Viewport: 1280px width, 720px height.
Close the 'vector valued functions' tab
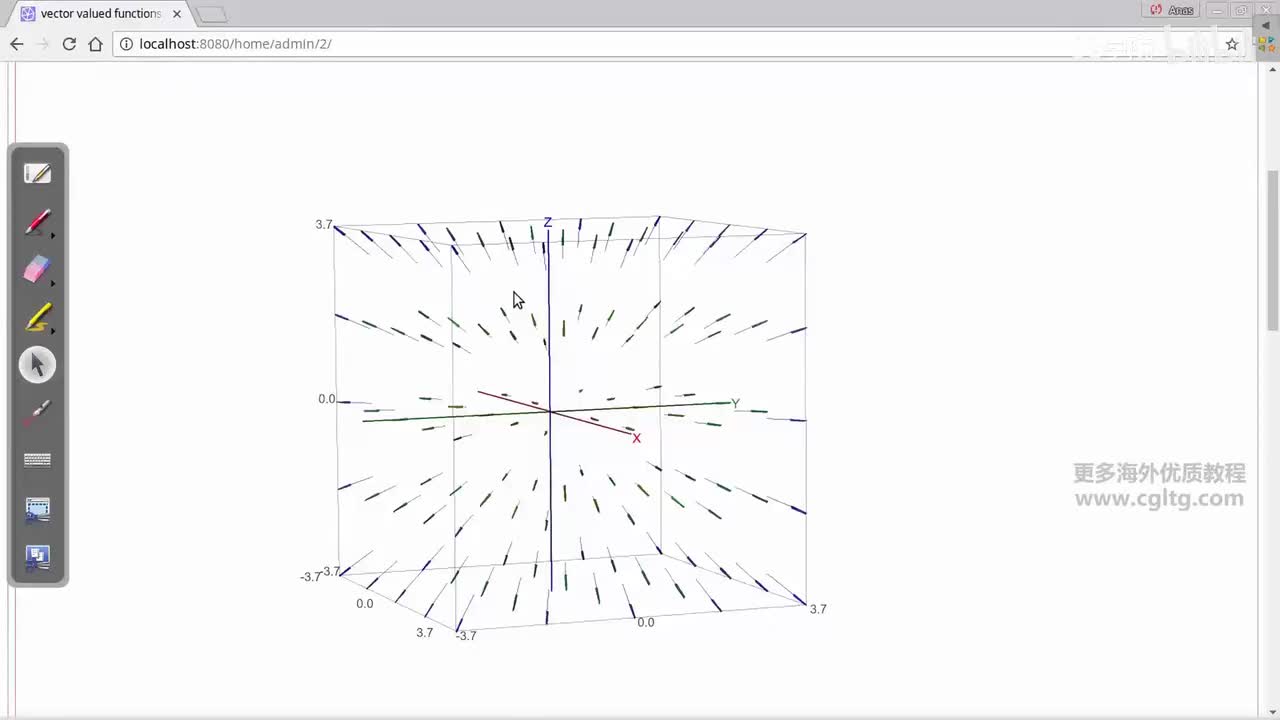pos(177,14)
